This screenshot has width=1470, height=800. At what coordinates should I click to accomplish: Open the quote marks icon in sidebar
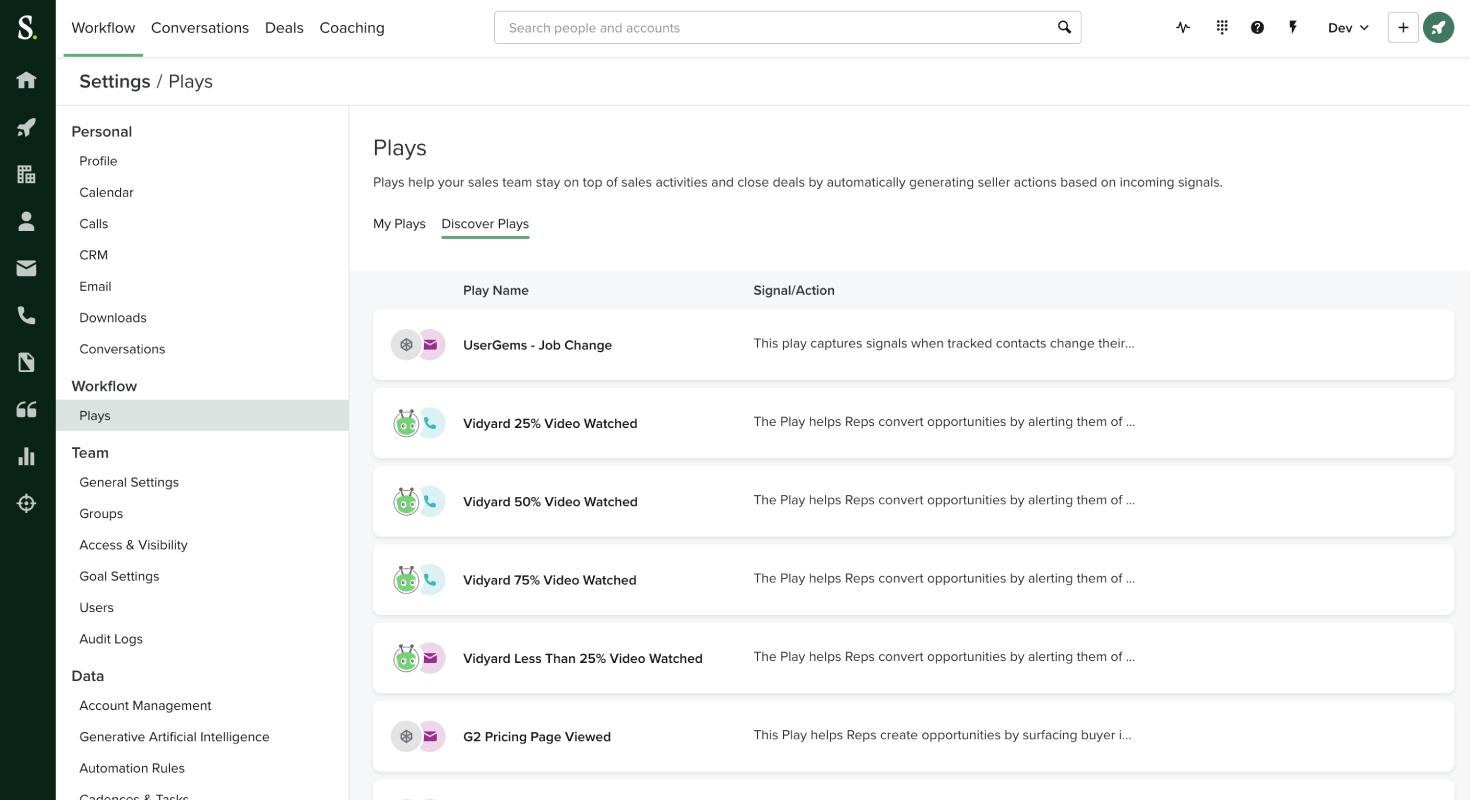click(27, 409)
